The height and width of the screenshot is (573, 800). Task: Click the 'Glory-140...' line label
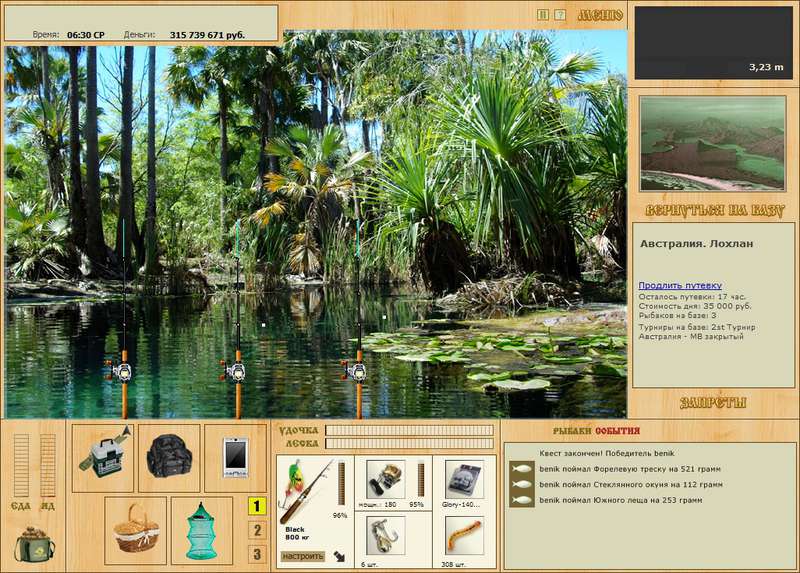(461, 505)
